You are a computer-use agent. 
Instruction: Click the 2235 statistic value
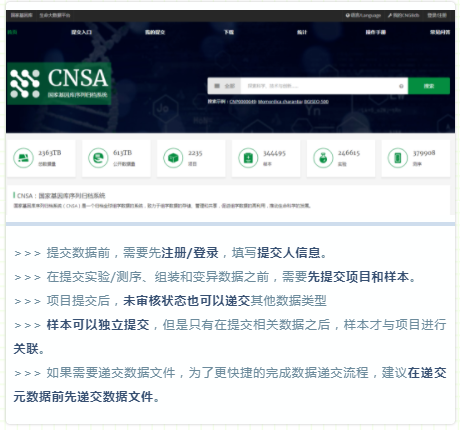195,153
